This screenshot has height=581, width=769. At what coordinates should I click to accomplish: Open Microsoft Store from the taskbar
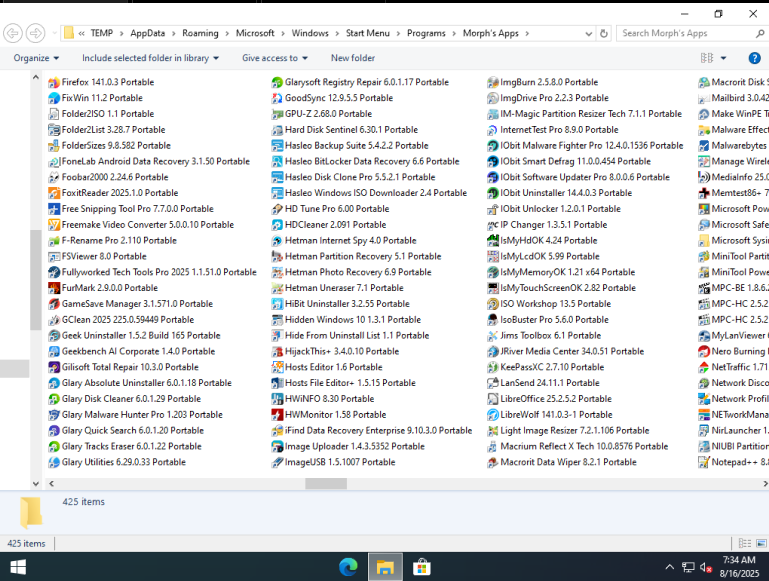(422, 567)
